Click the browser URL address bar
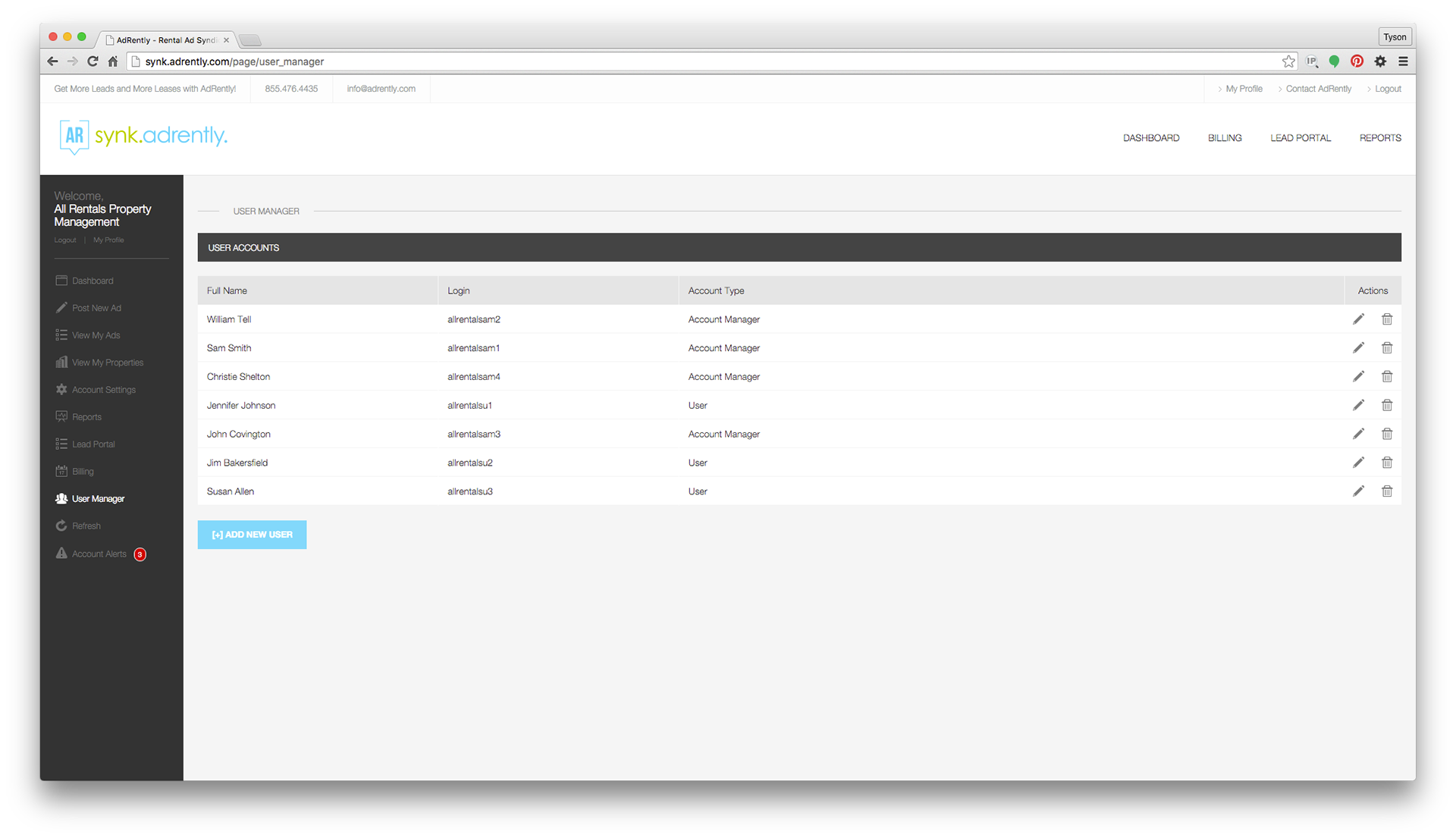The width and height of the screenshot is (1456, 838). (682, 61)
